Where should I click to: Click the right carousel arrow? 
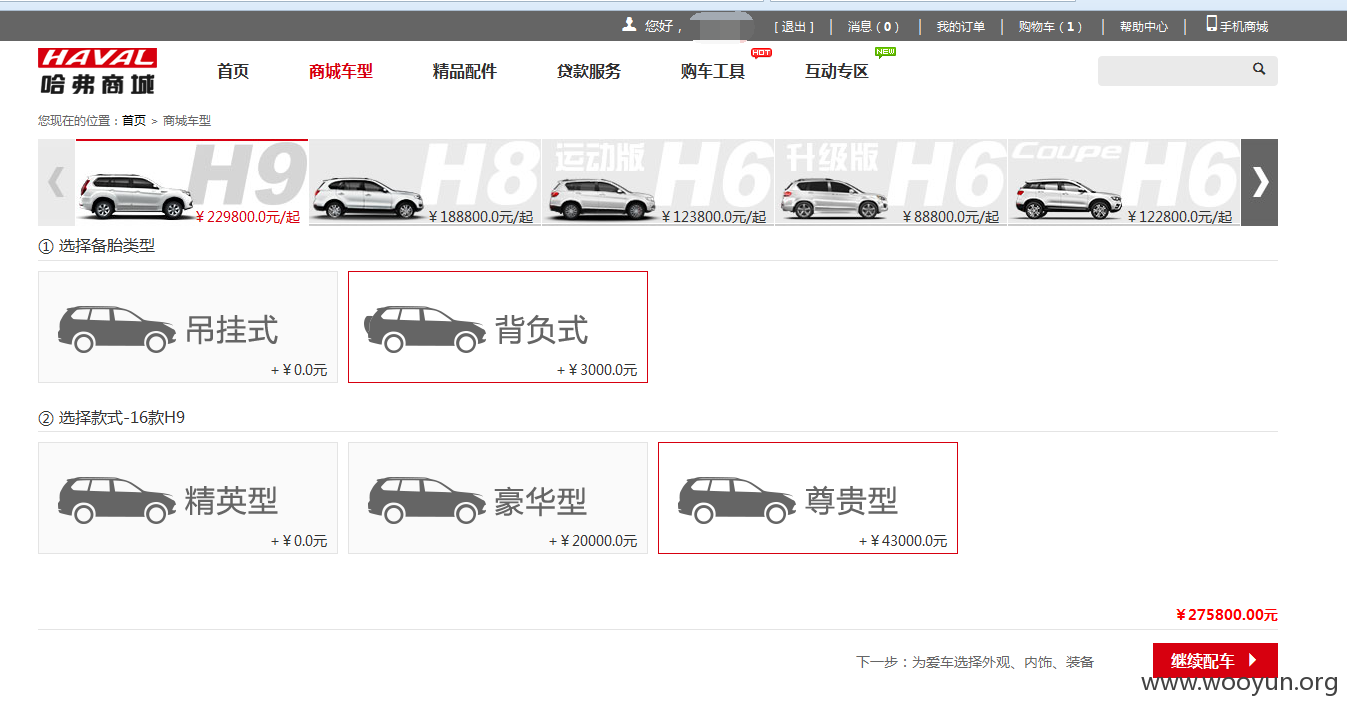[1260, 182]
